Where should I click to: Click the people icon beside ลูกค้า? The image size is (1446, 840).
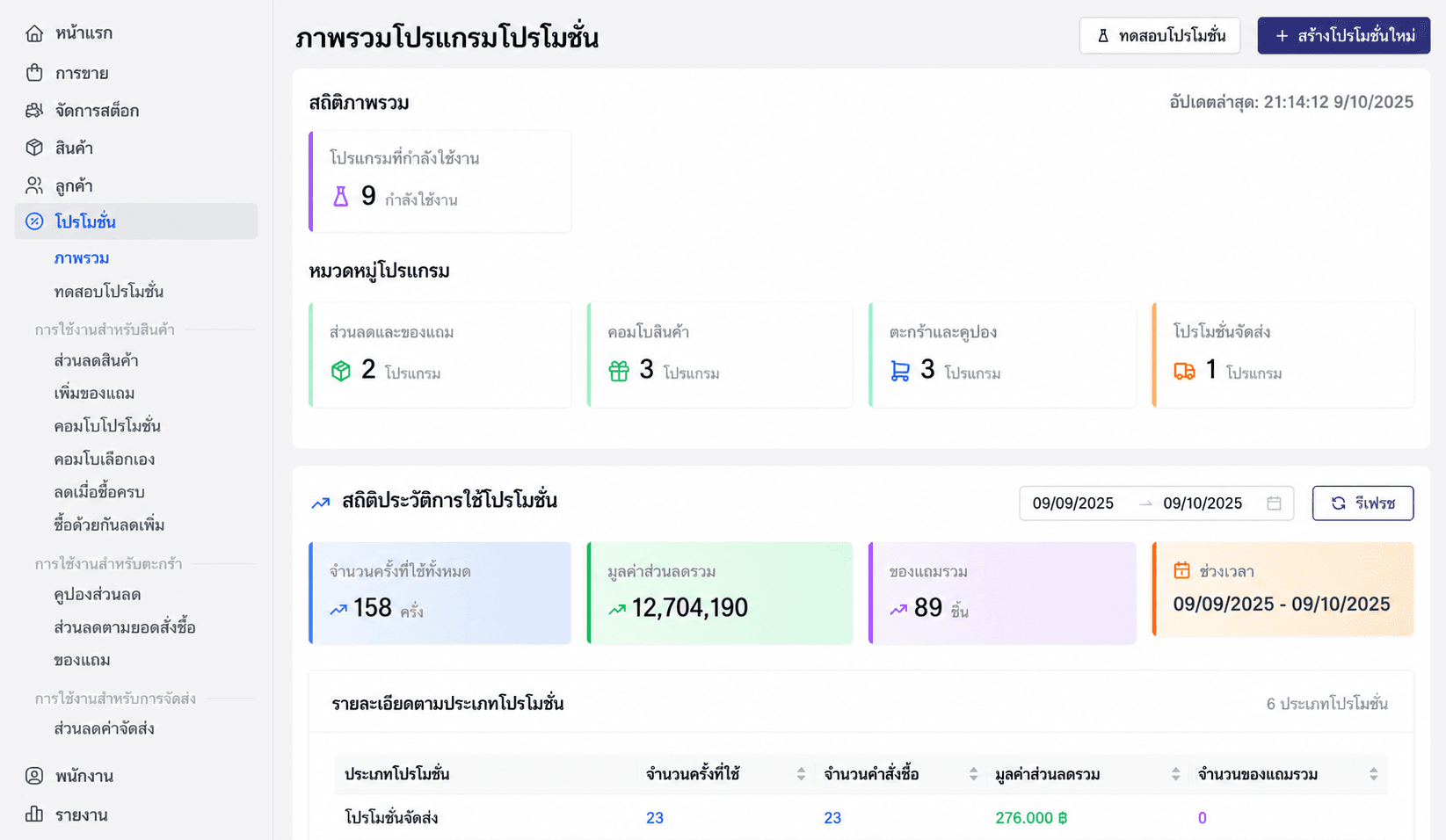click(34, 185)
